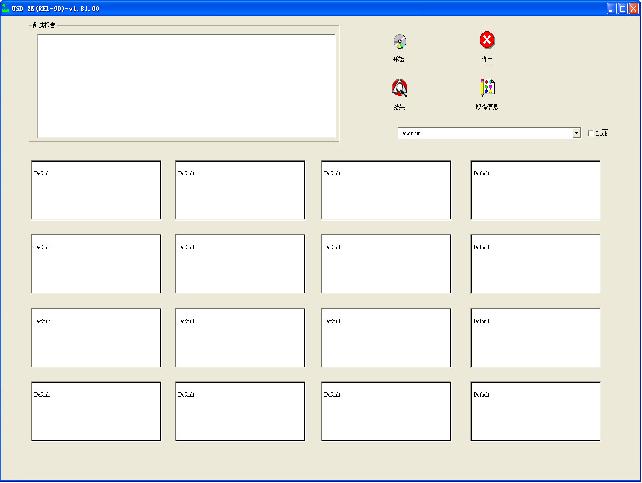This screenshot has width=642, height=483.
Task: Maximize the USB tool window
Action: [x=621, y=7]
